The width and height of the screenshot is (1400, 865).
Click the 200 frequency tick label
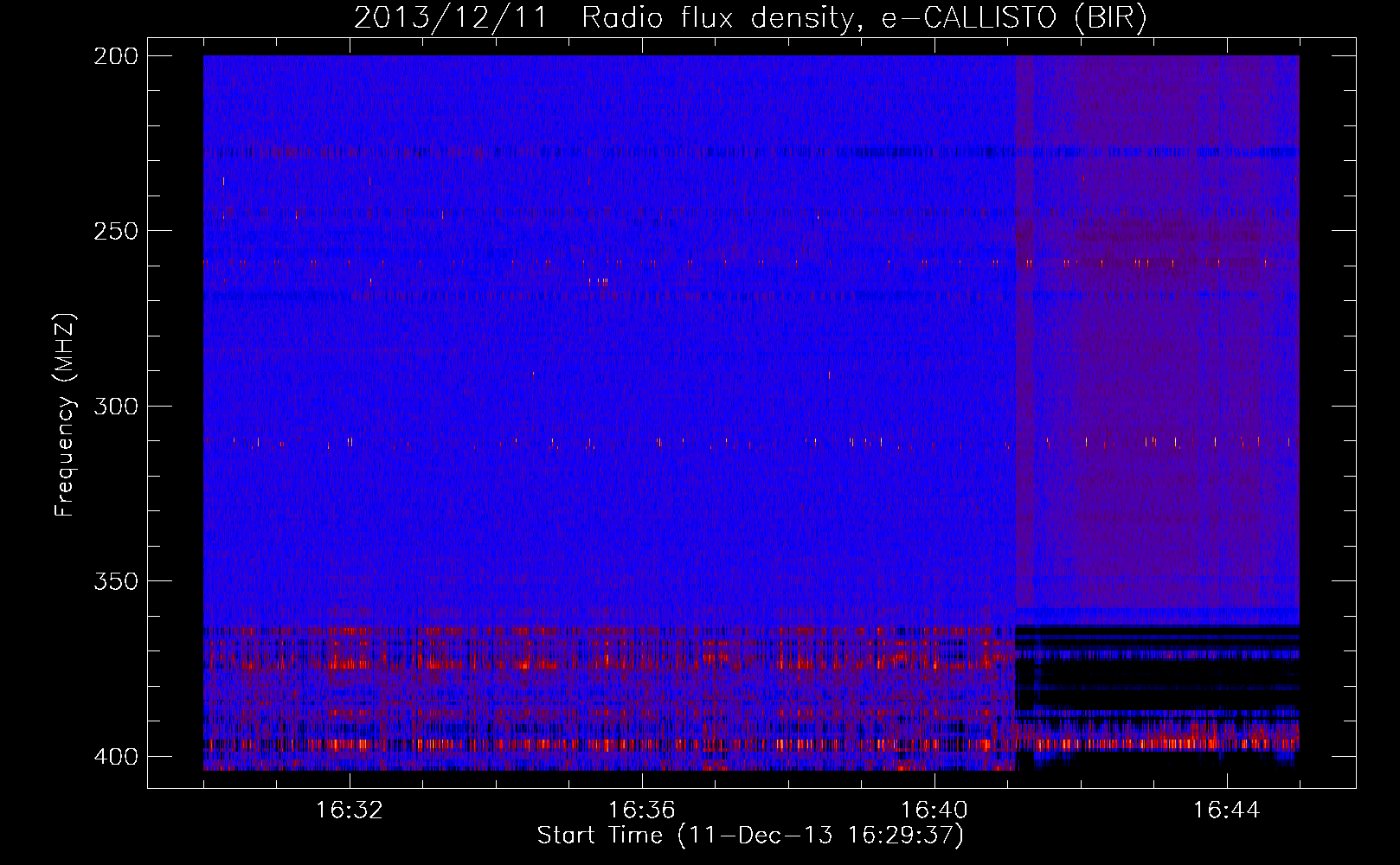tap(115, 56)
